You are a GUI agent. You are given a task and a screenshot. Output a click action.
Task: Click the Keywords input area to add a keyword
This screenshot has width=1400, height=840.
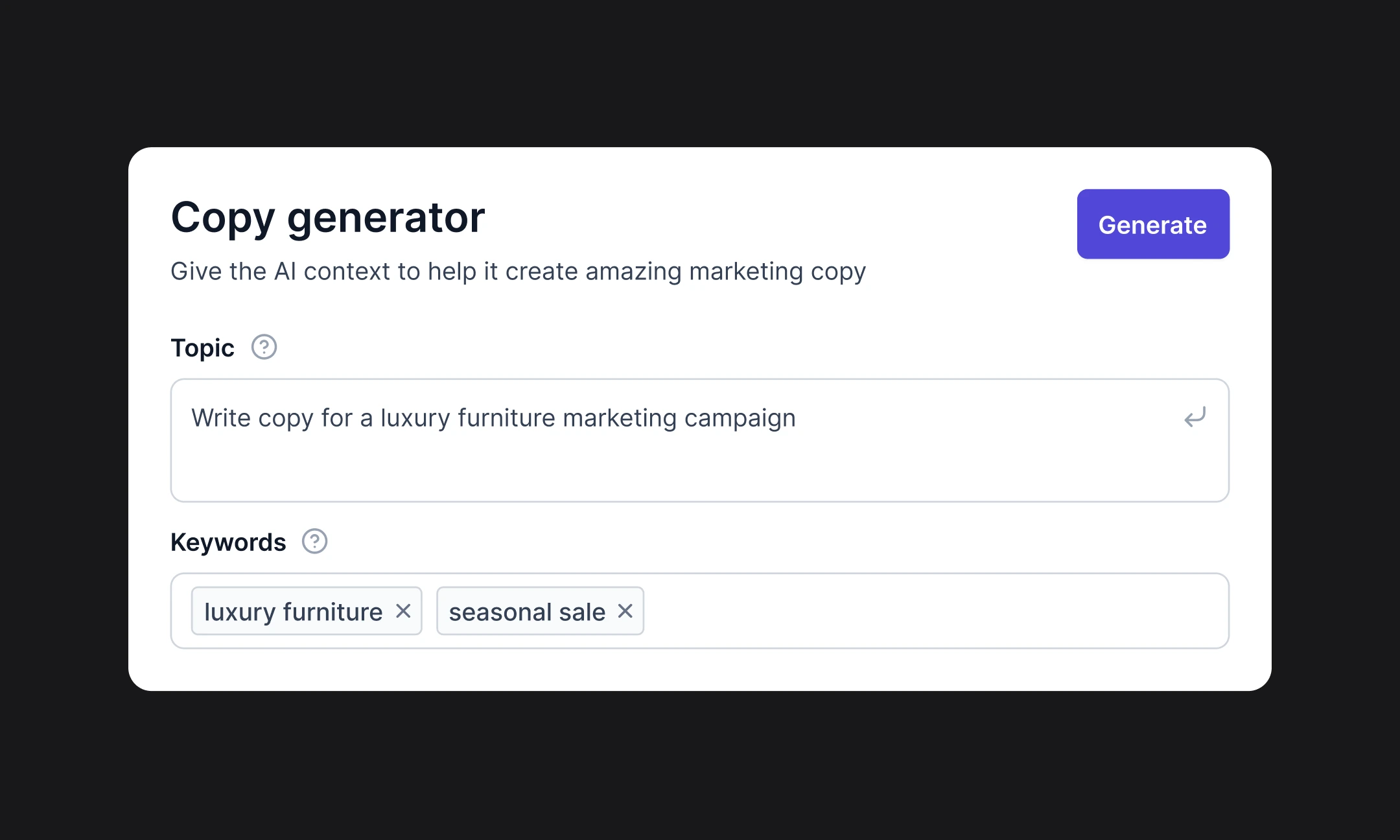click(907, 610)
